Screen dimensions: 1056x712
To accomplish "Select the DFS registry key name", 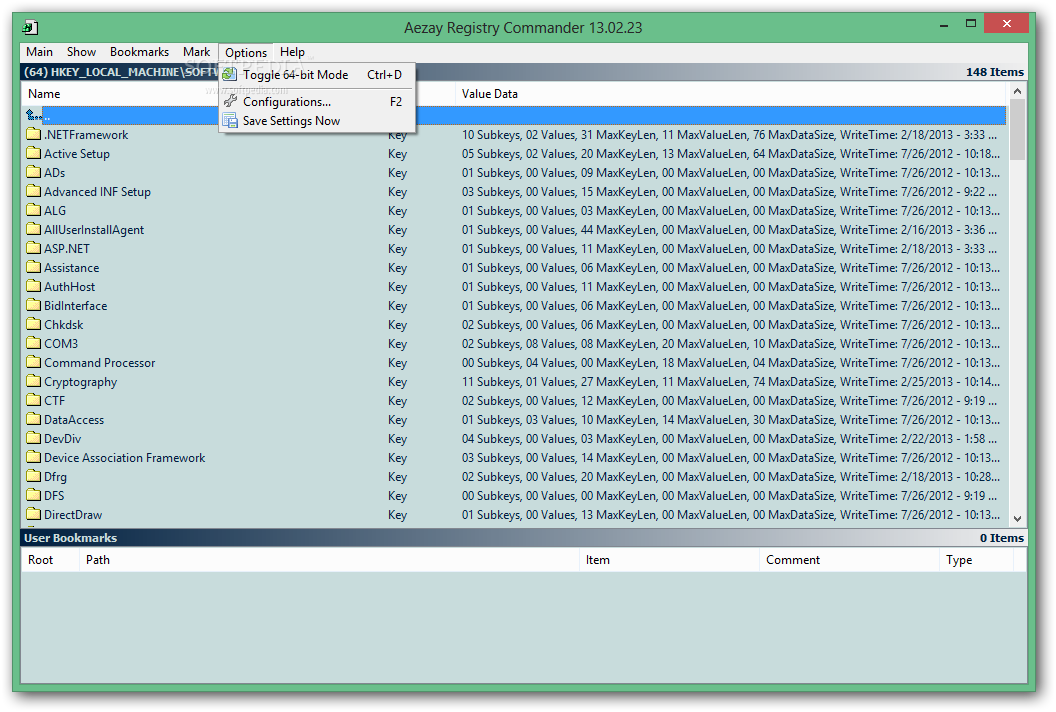I will tap(55, 496).
